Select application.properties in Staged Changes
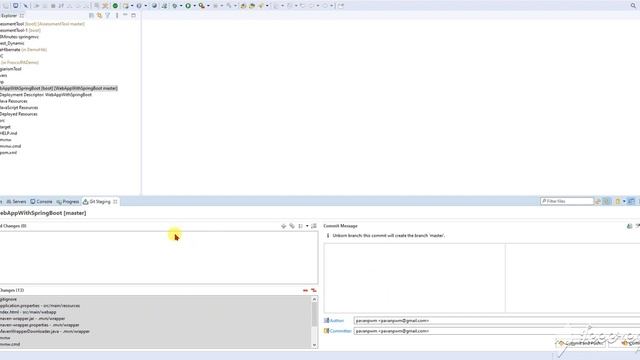 coord(40,306)
